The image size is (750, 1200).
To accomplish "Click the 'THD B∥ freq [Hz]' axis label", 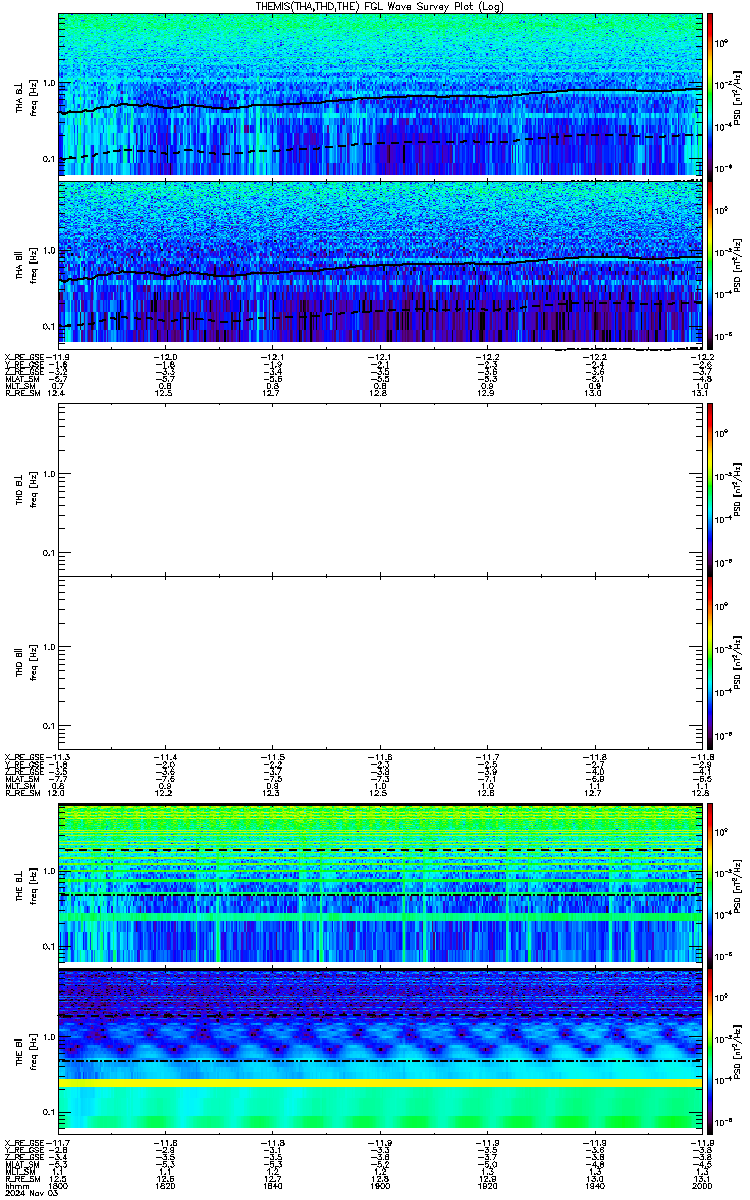I will tap(24, 663).
